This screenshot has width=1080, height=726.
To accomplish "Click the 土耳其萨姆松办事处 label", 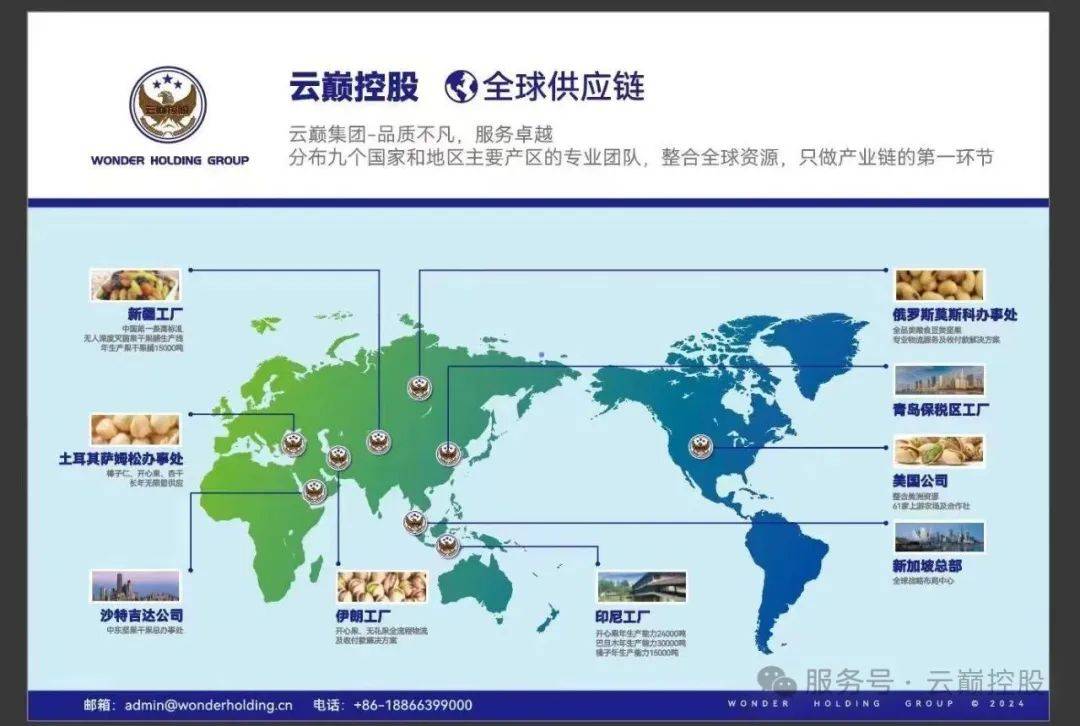I will point(121,459).
